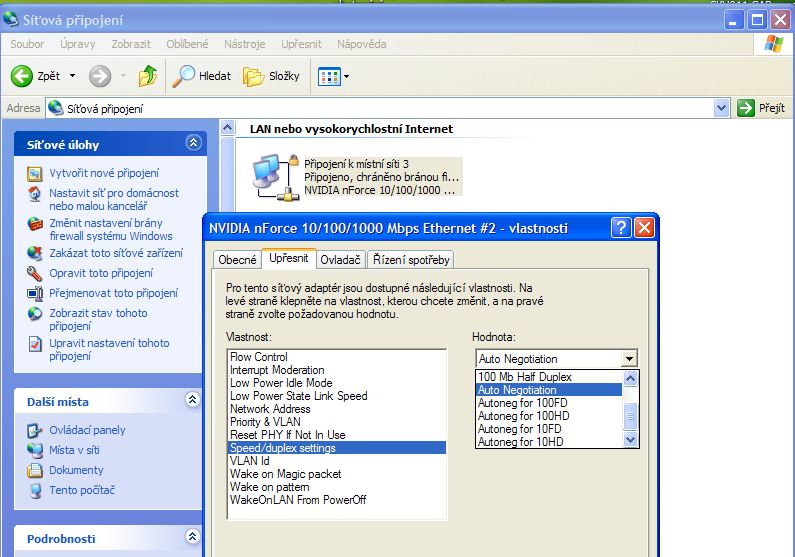Switch to the Obecné tab
Image resolution: width=795 pixels, height=557 pixels.
click(237, 260)
